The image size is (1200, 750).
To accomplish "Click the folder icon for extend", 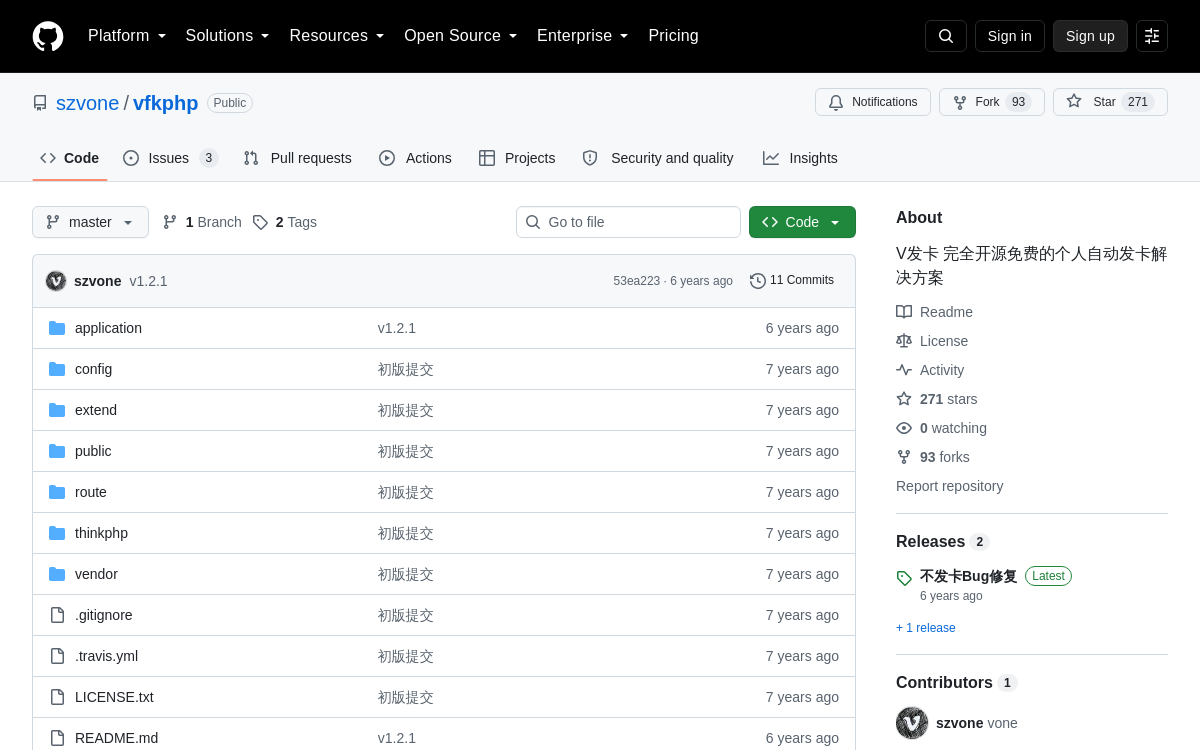I will click(x=57, y=410).
